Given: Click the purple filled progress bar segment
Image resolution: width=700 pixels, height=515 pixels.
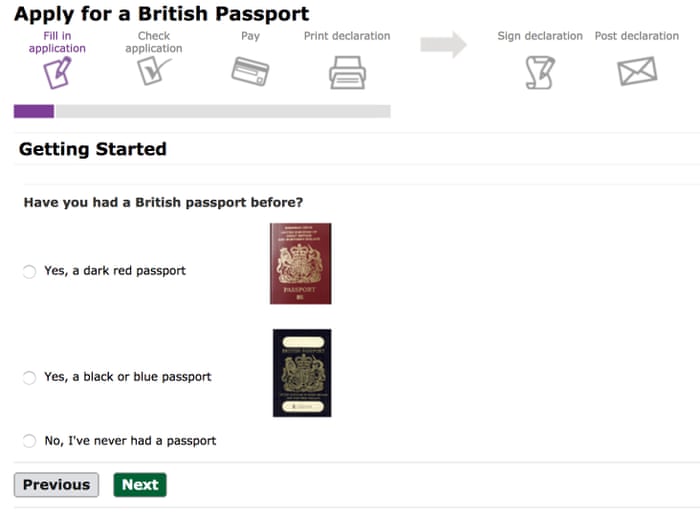Looking at the screenshot, I should [34, 111].
